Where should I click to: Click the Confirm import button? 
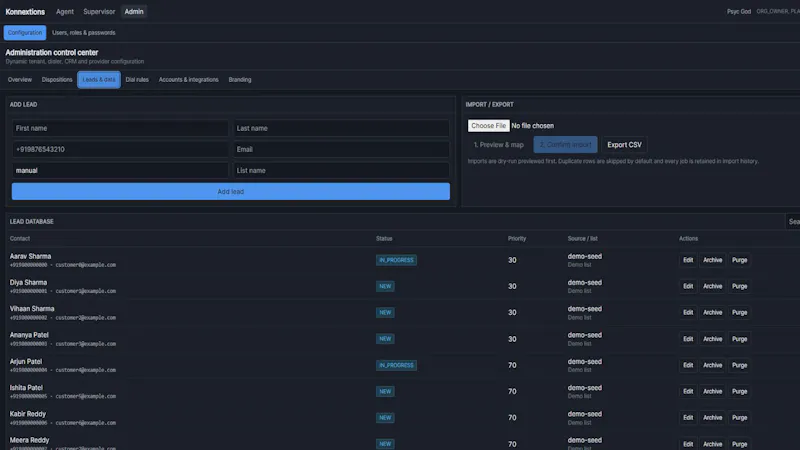(x=565, y=145)
